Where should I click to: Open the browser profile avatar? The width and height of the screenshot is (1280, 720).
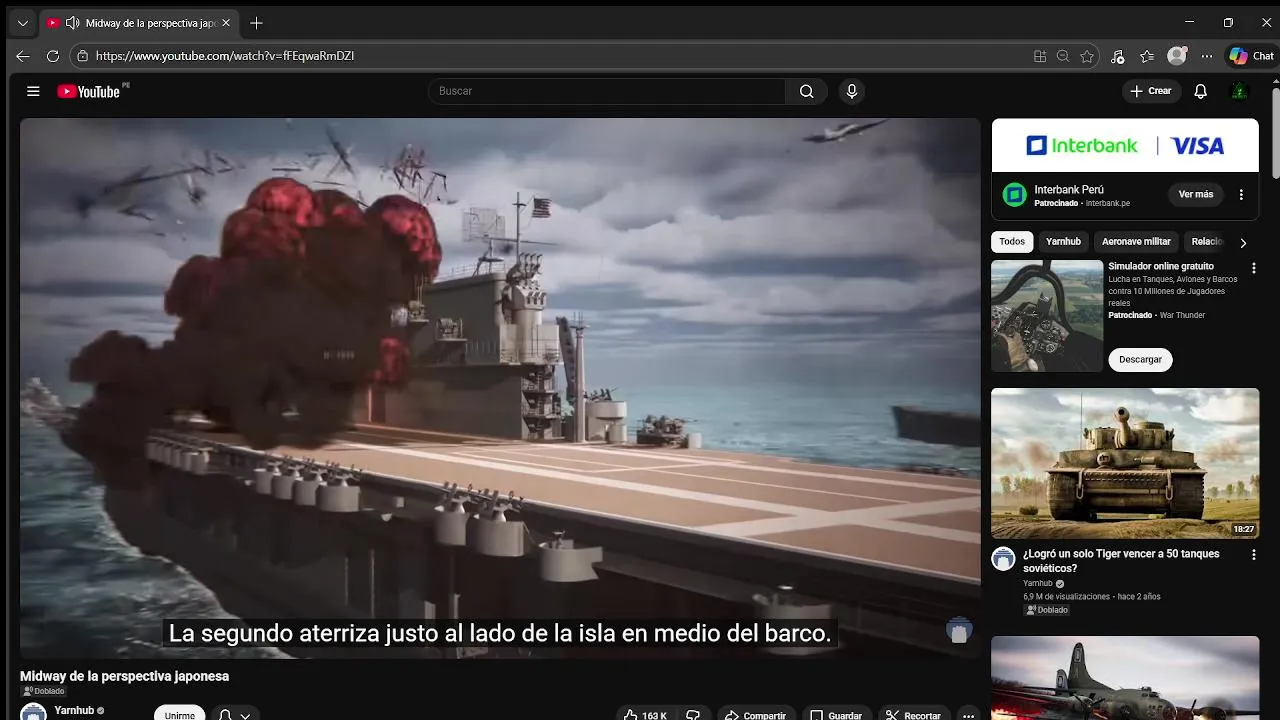pos(1177,56)
